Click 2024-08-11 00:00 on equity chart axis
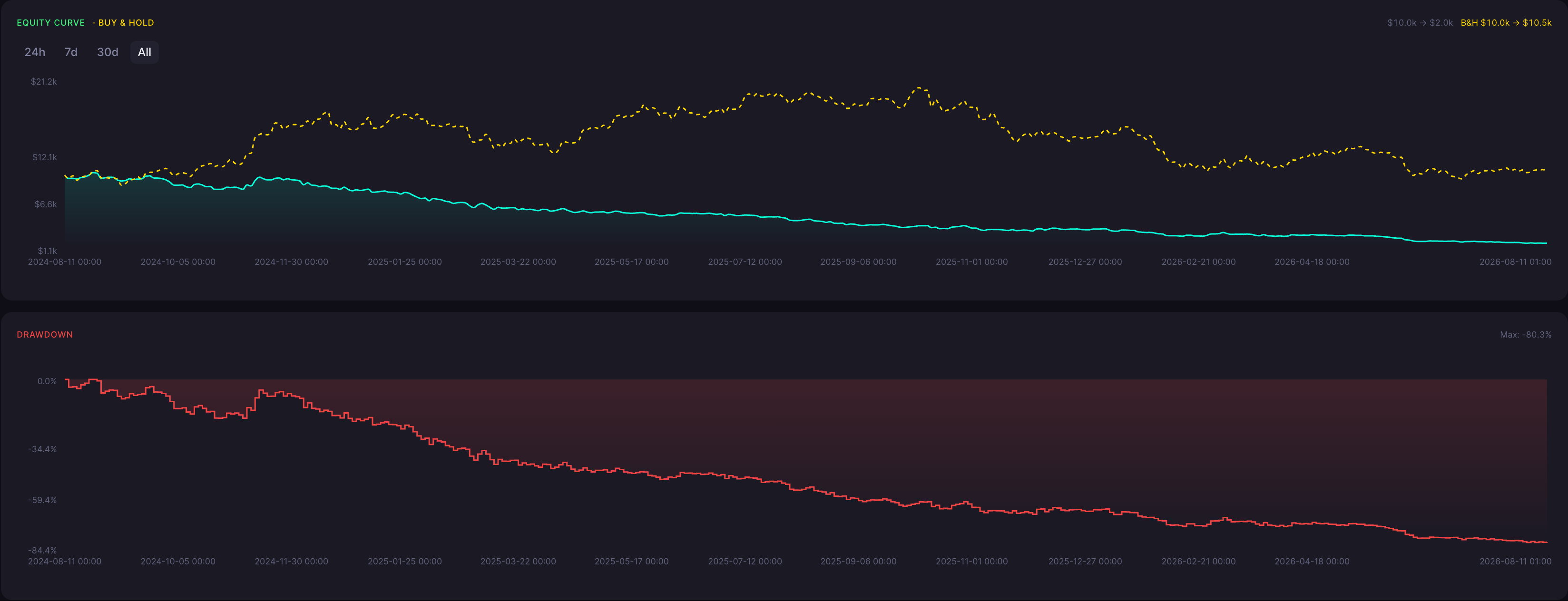 (x=65, y=262)
